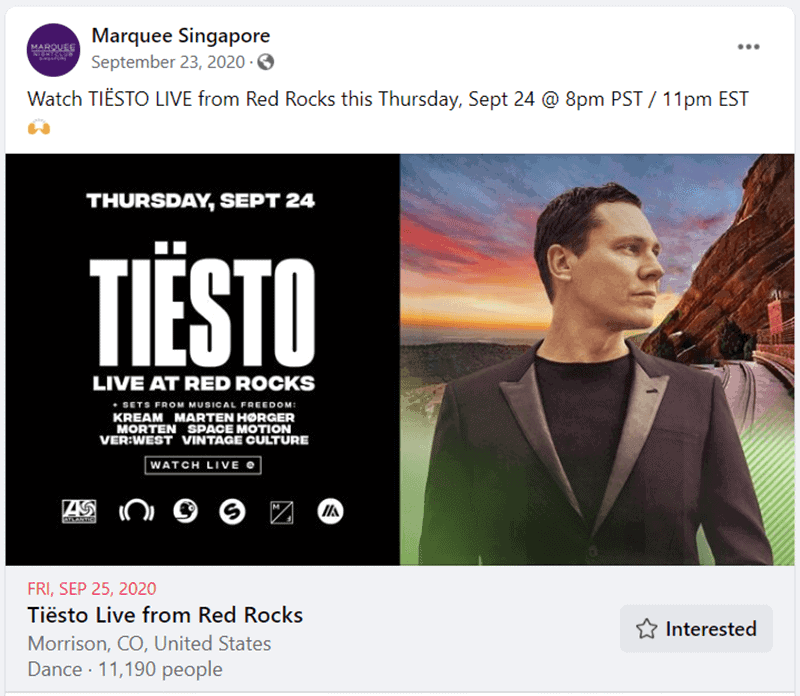This screenshot has height=696, width=800.
Task: Open the September 23, 2020 timestamp
Action: tap(169, 63)
